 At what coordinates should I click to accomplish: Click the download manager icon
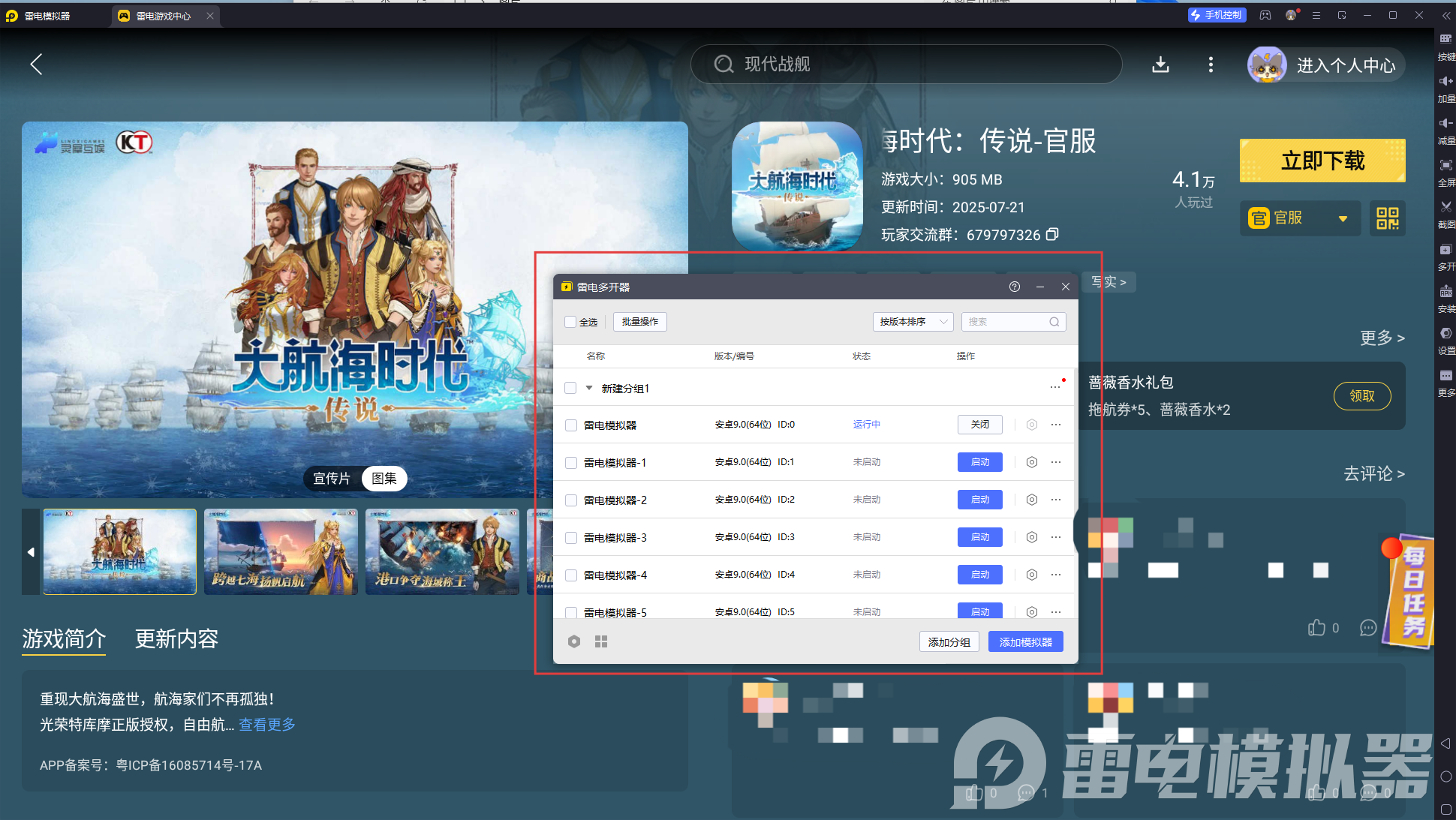[1160, 65]
